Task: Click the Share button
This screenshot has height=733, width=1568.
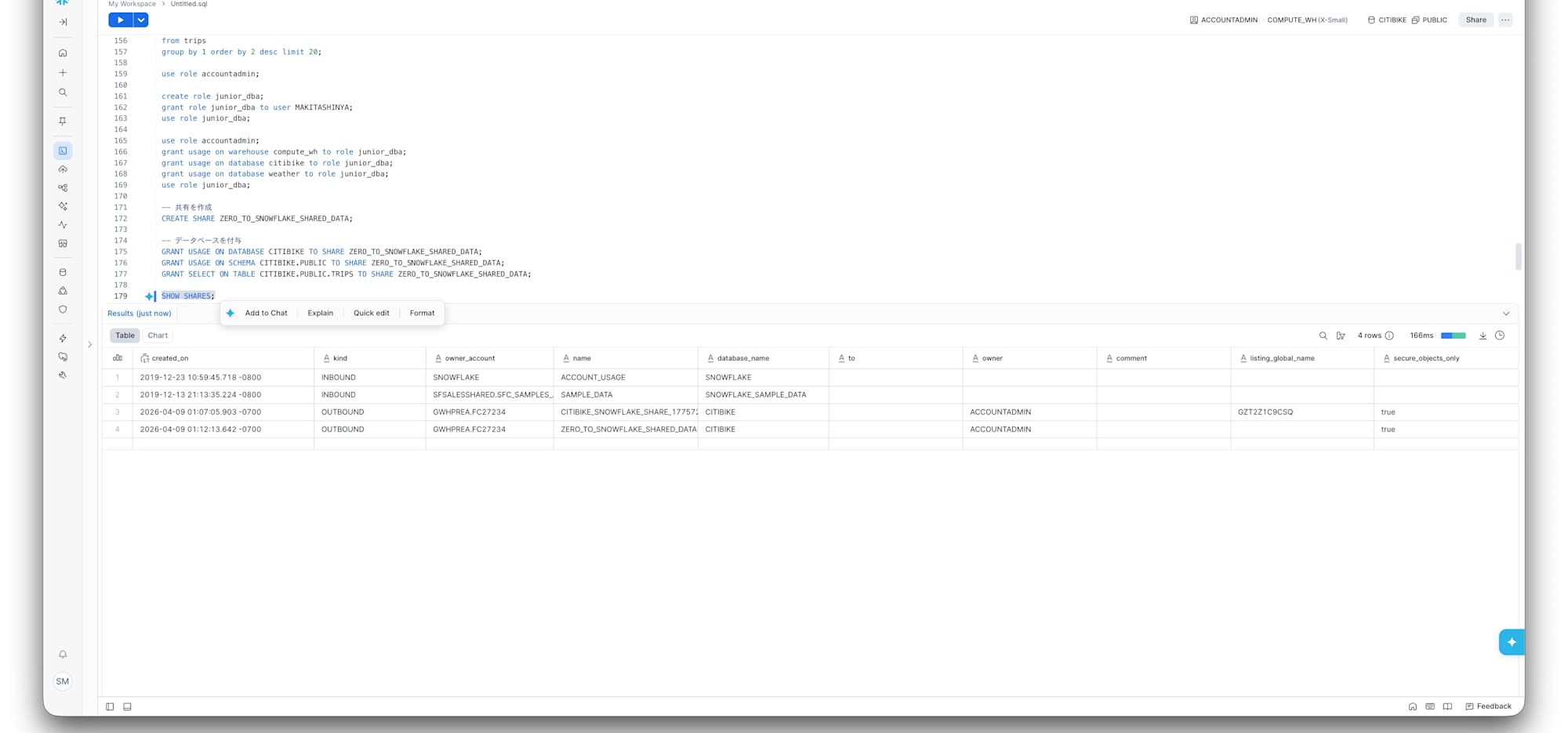Action: 1475,20
